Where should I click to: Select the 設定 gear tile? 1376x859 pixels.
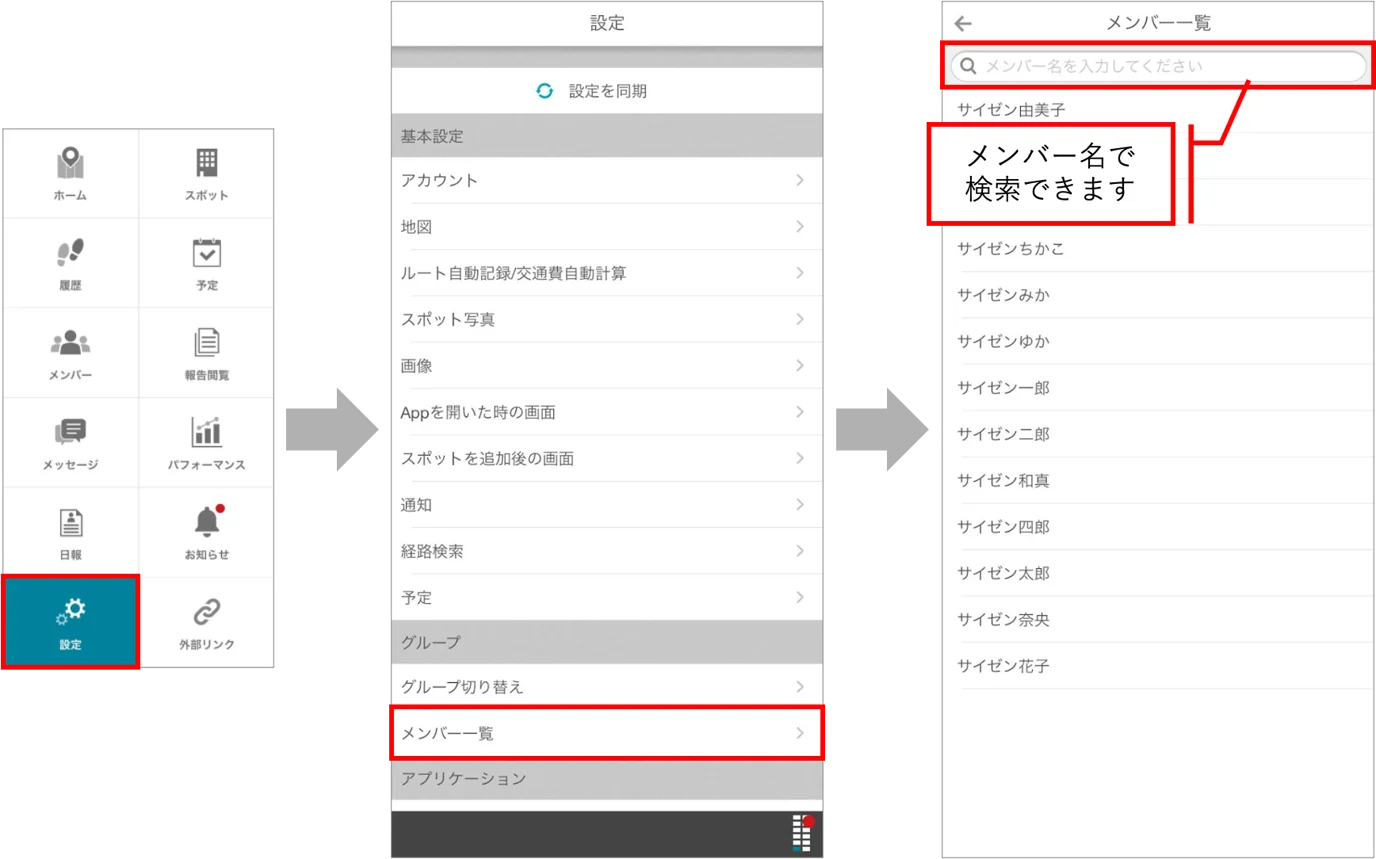pos(70,622)
